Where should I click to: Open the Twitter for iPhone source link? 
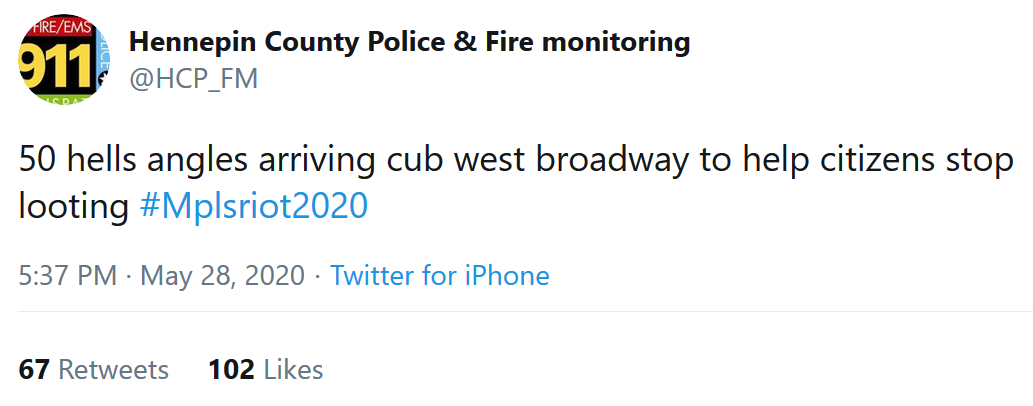point(439,275)
